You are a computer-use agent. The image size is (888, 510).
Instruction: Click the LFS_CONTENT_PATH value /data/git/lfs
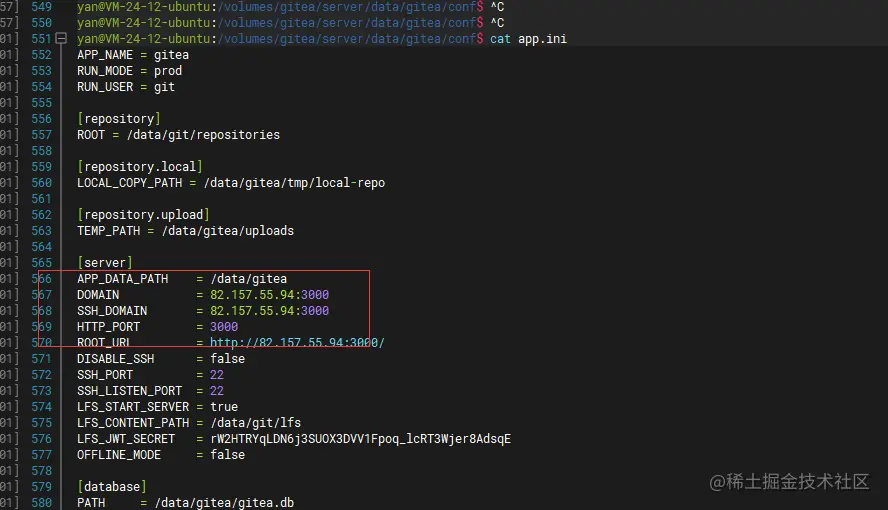(255, 423)
